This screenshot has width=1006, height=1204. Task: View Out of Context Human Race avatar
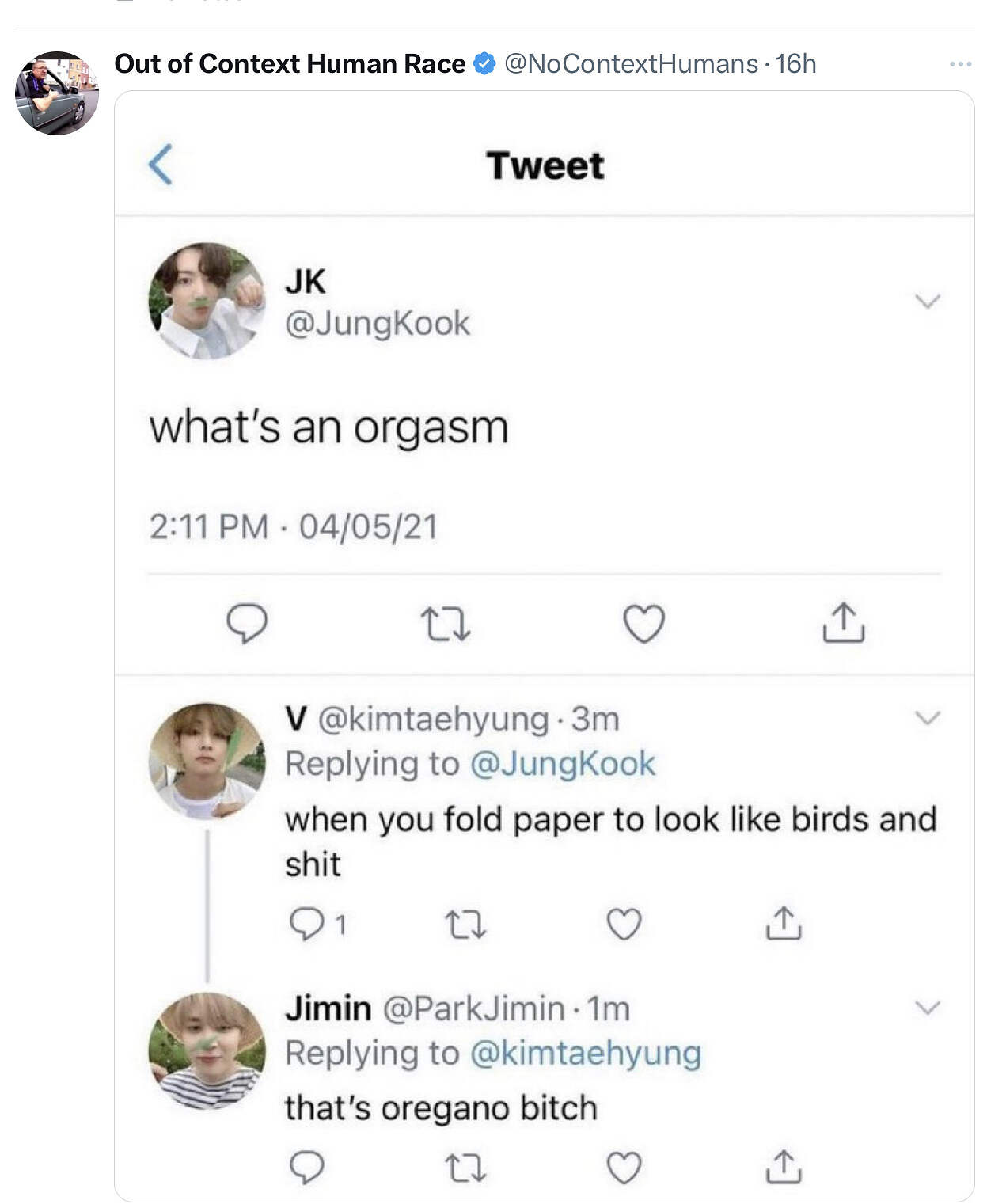(57, 93)
